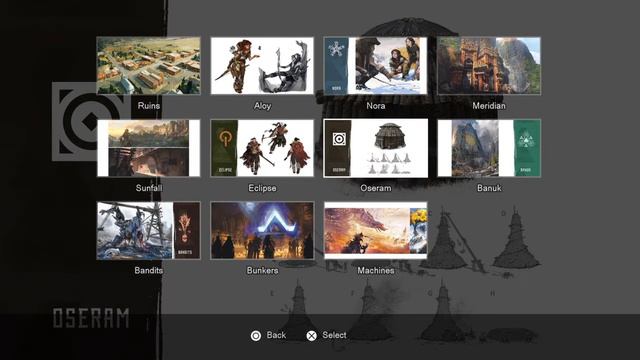Click the circle Back button icon
640x360 pixels.
[256, 336]
